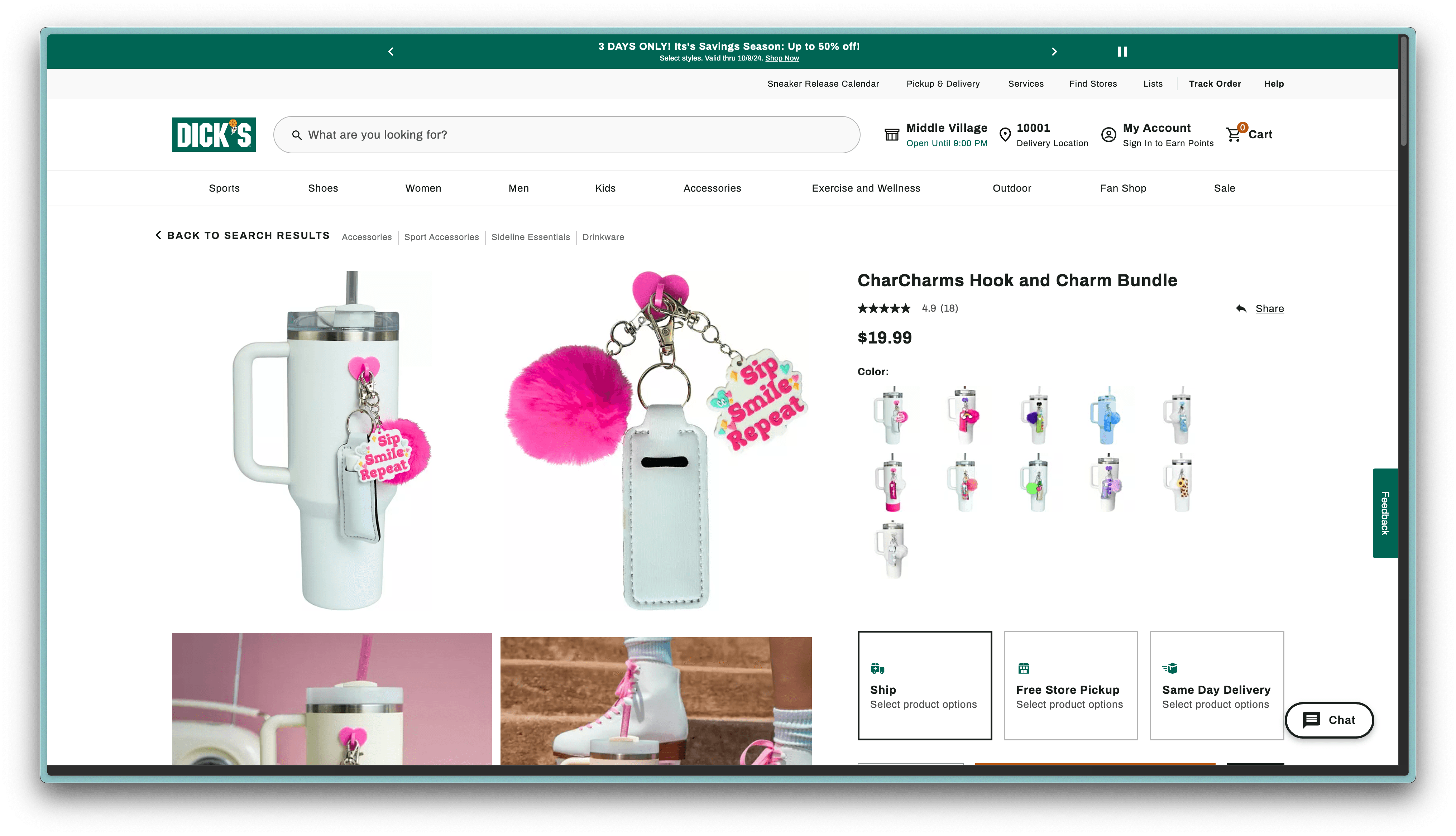1456x836 pixels.
Task: Click the search magnifier icon
Action: (297, 135)
